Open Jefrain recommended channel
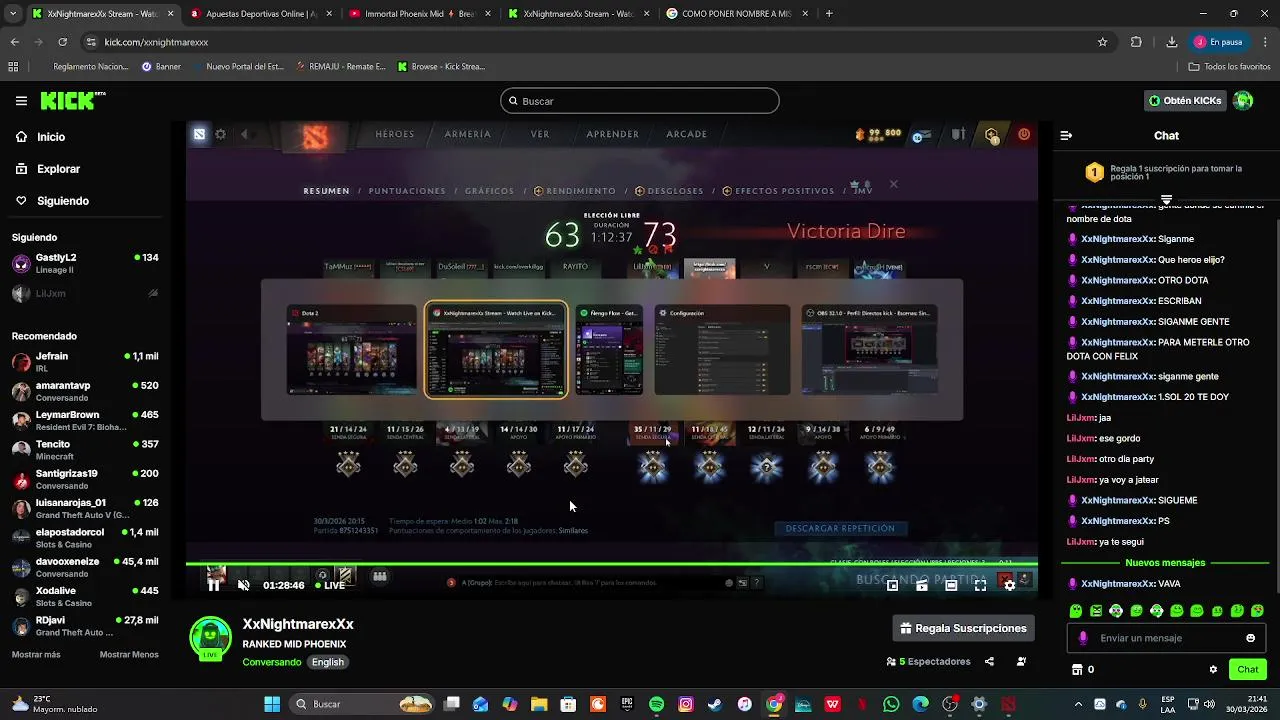This screenshot has width=1280, height=720. [x=86, y=362]
